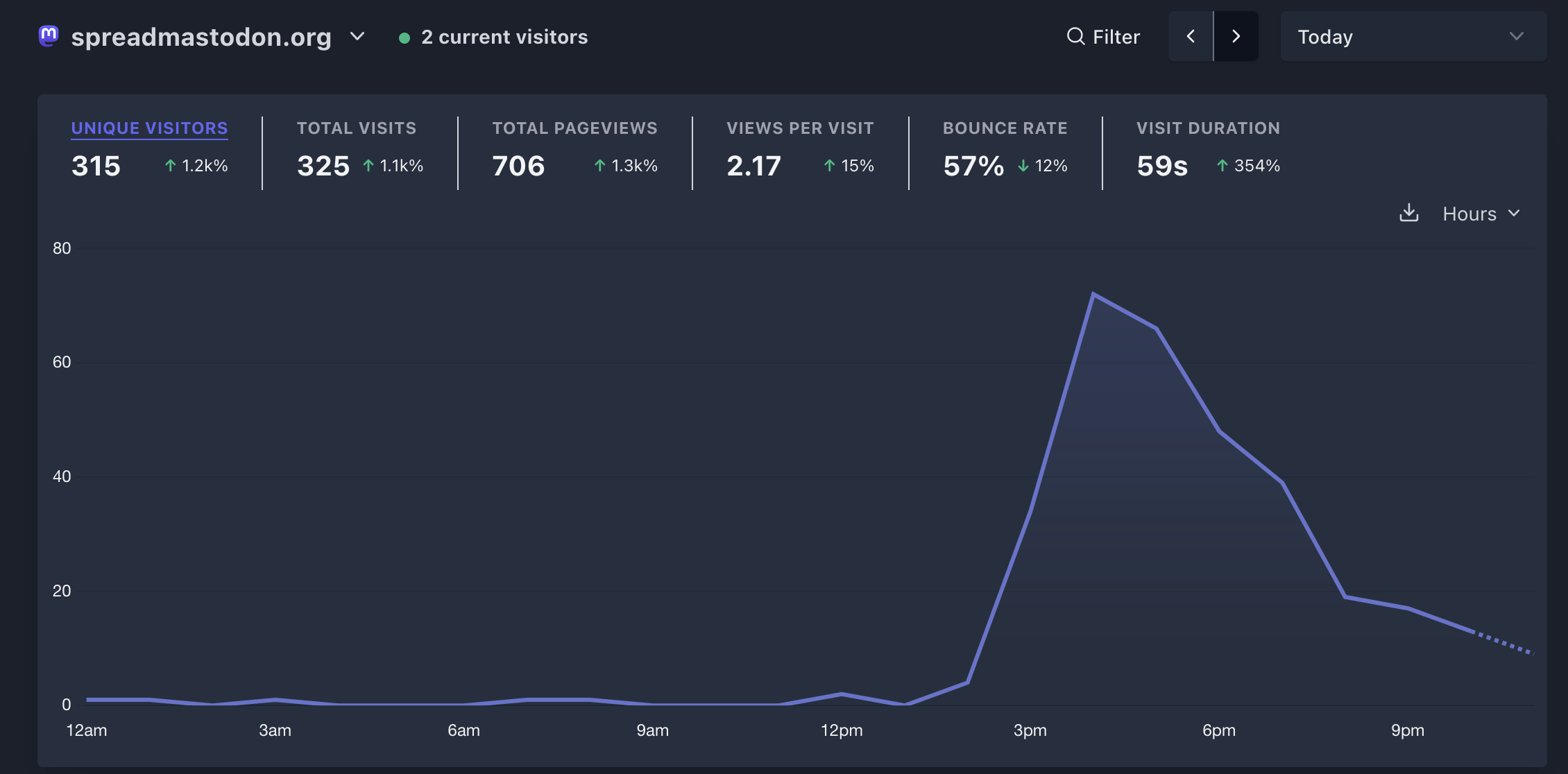This screenshot has width=1568, height=774.
Task: Click the 40 y-axis label
Action: (62, 476)
